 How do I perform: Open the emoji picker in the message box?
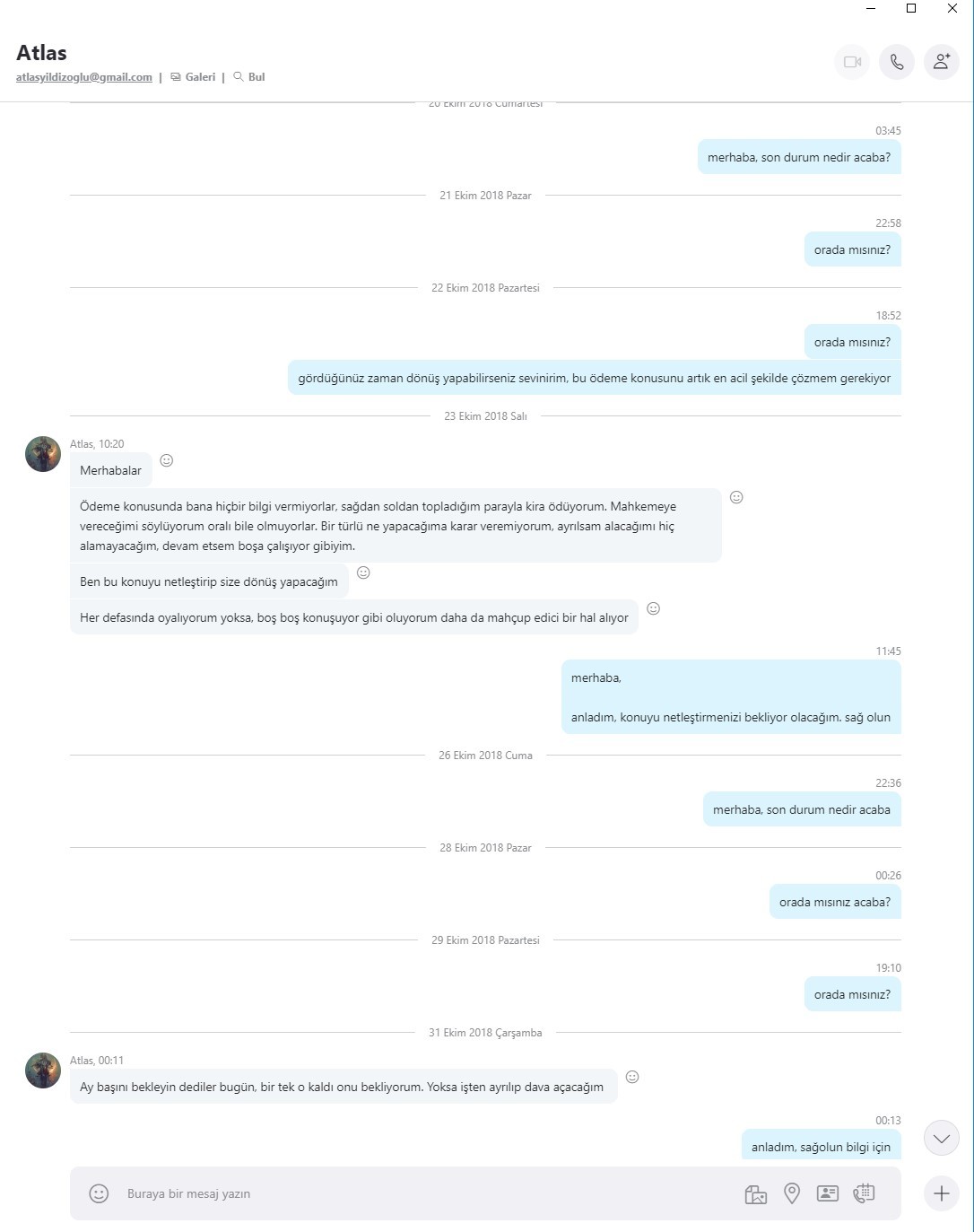click(x=99, y=1193)
